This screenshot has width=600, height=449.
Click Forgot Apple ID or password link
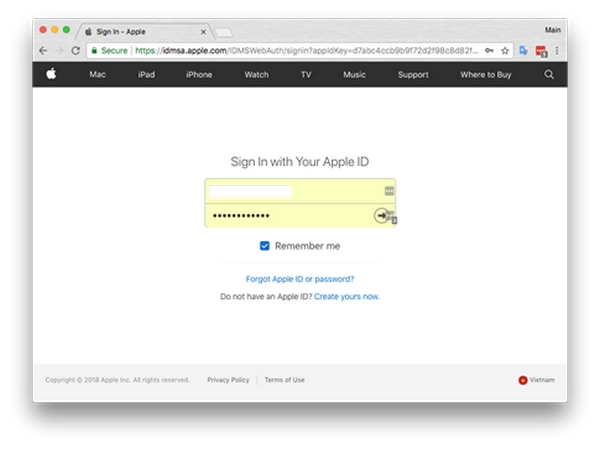[300, 279]
